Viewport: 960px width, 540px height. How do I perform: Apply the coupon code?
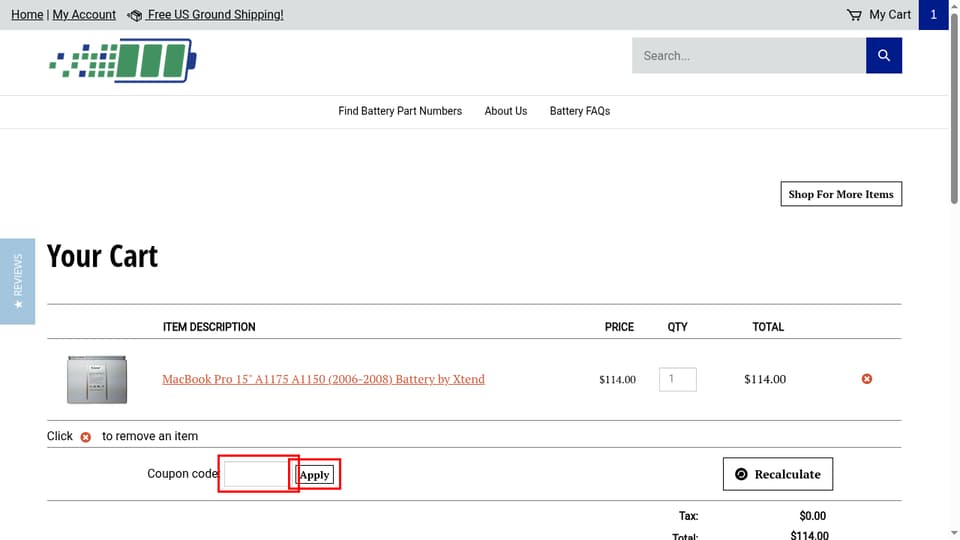pyautogui.click(x=315, y=474)
